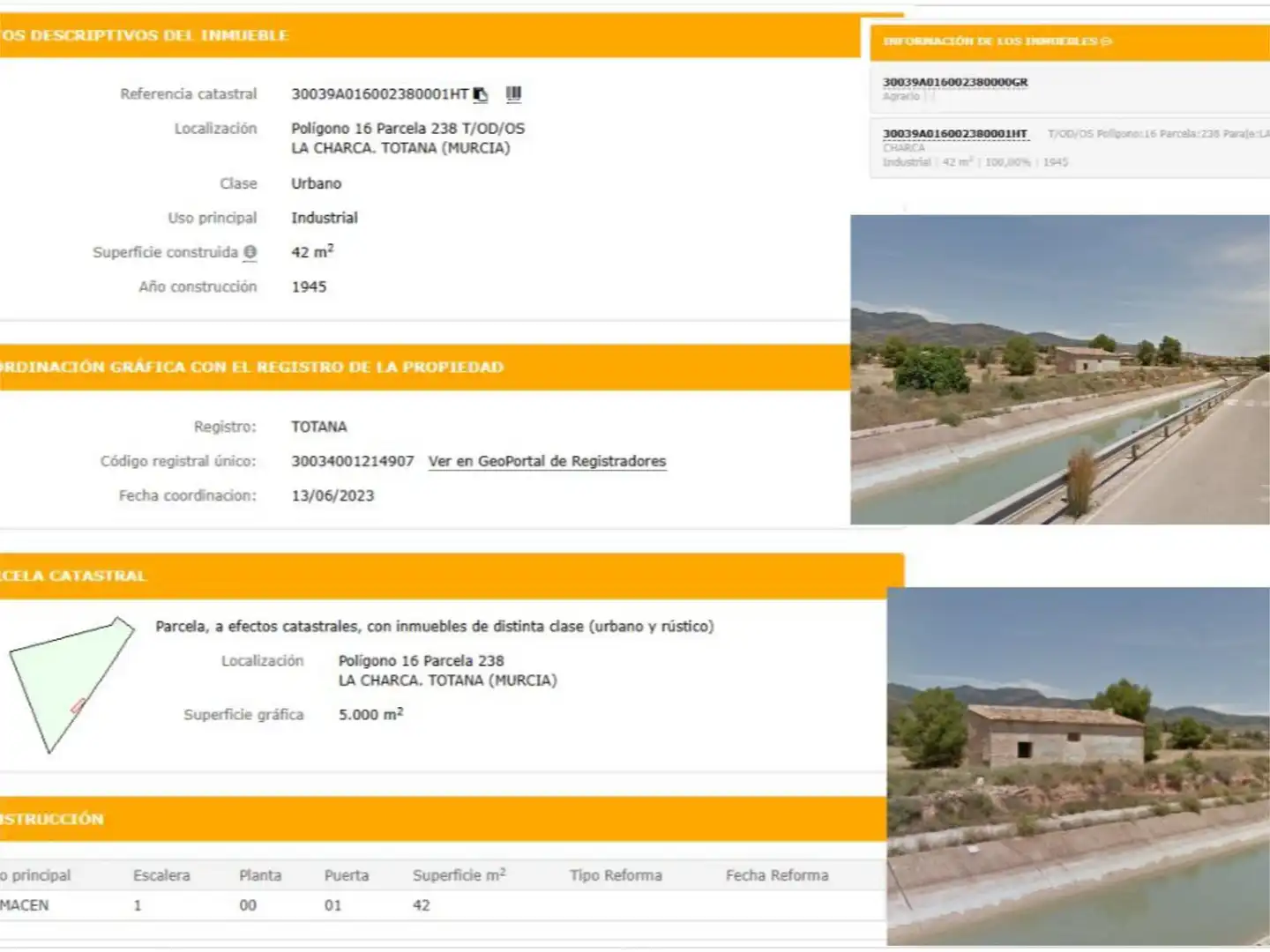1270x952 pixels.
Task: Open the barcode icon beside the referencia catastral
Action: tap(513, 93)
